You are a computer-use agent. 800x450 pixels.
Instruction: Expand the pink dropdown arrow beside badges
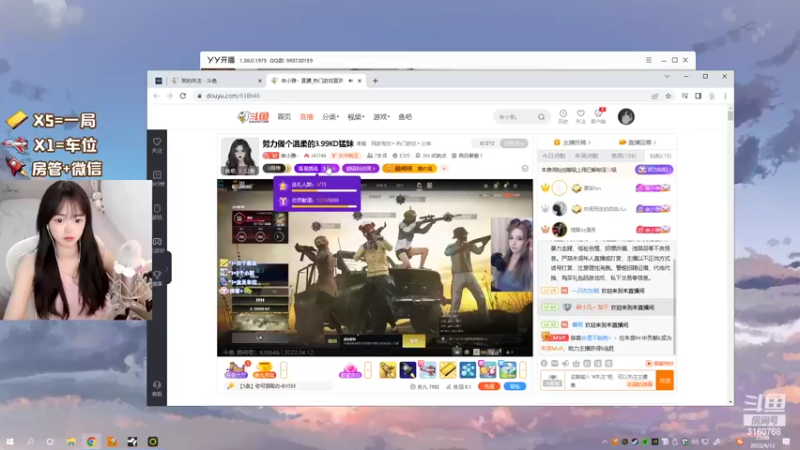coord(444,168)
